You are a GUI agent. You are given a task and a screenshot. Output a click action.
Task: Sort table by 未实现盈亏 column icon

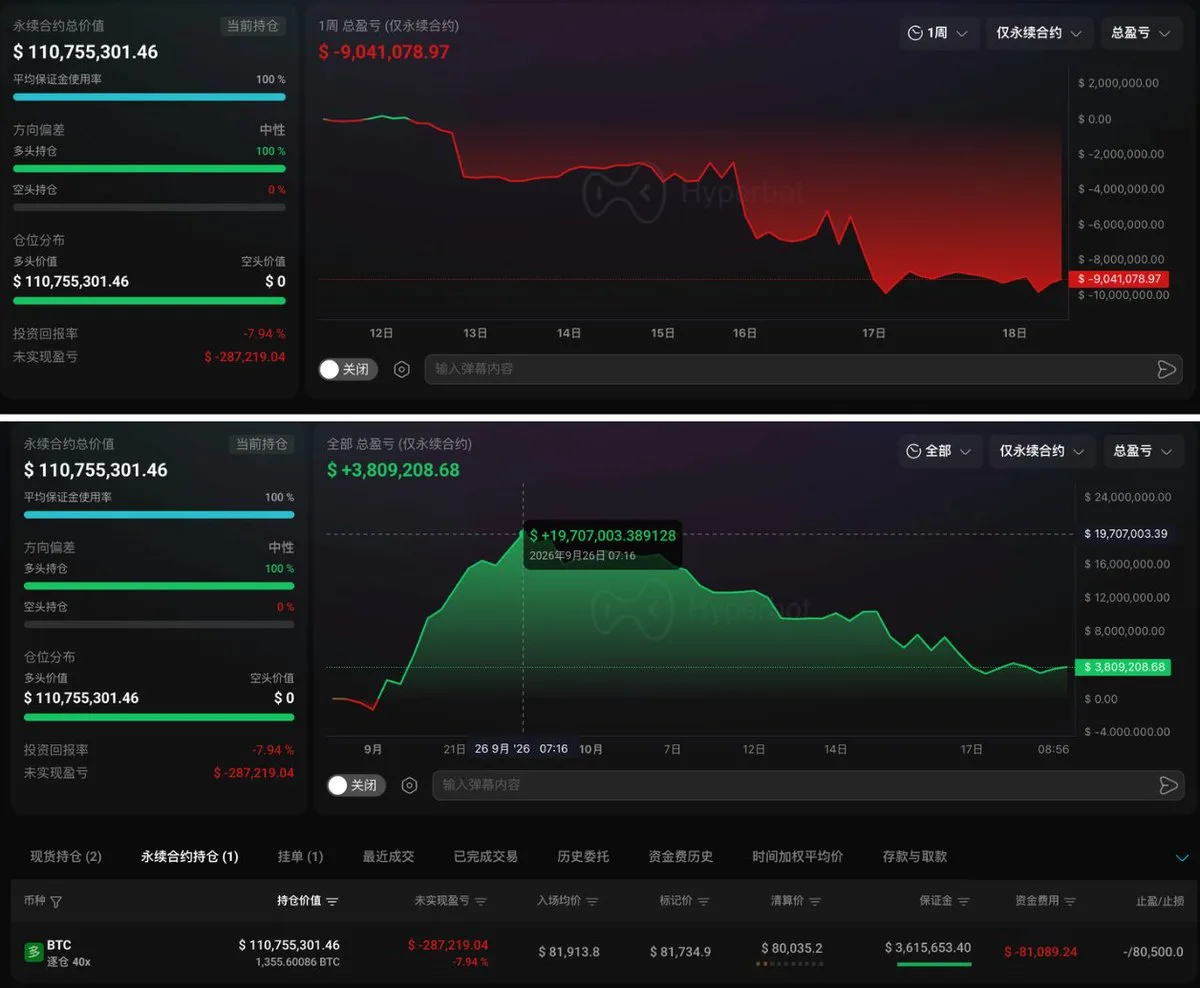(x=480, y=901)
